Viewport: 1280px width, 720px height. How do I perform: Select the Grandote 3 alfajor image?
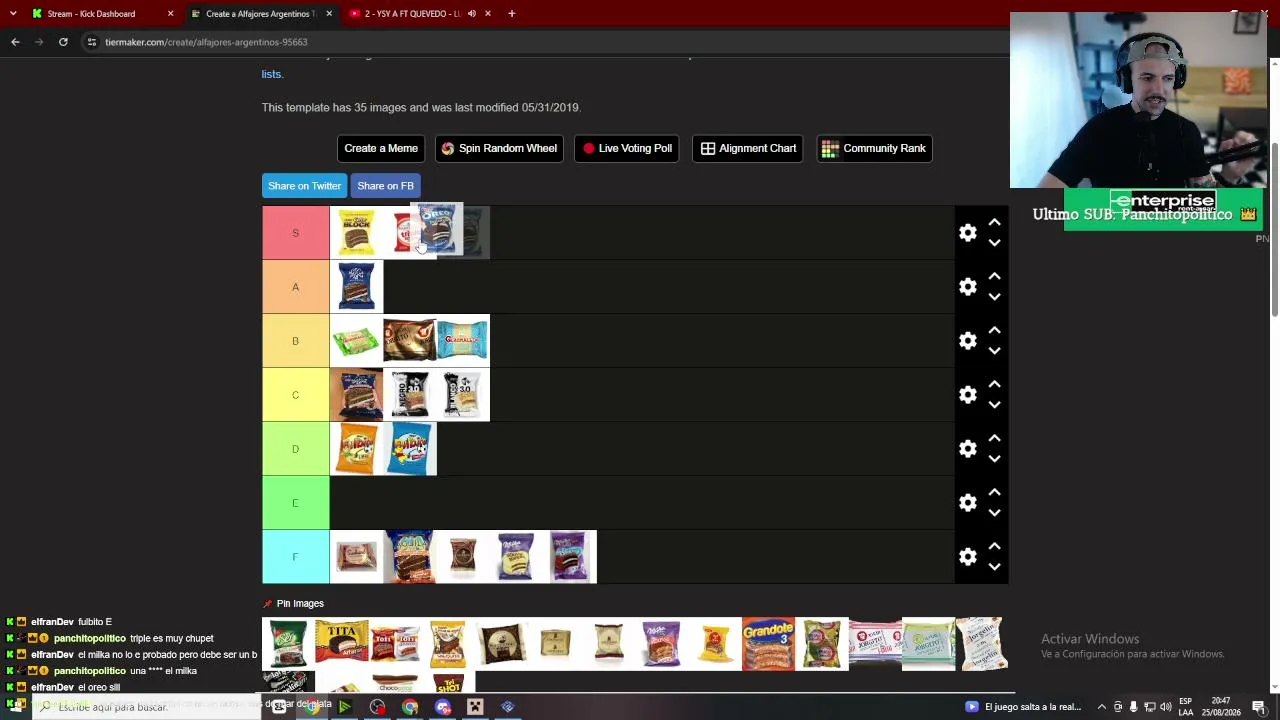point(768,643)
